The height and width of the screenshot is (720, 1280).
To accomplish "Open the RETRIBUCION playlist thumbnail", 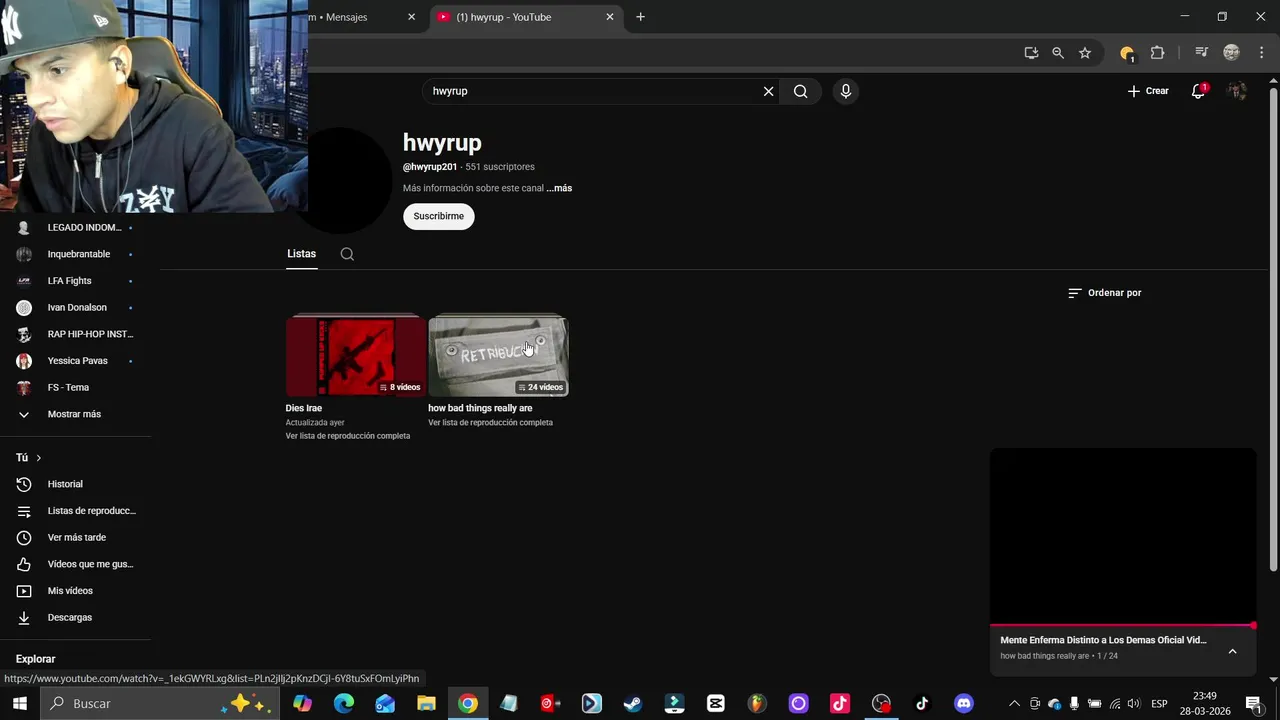I will [x=498, y=356].
